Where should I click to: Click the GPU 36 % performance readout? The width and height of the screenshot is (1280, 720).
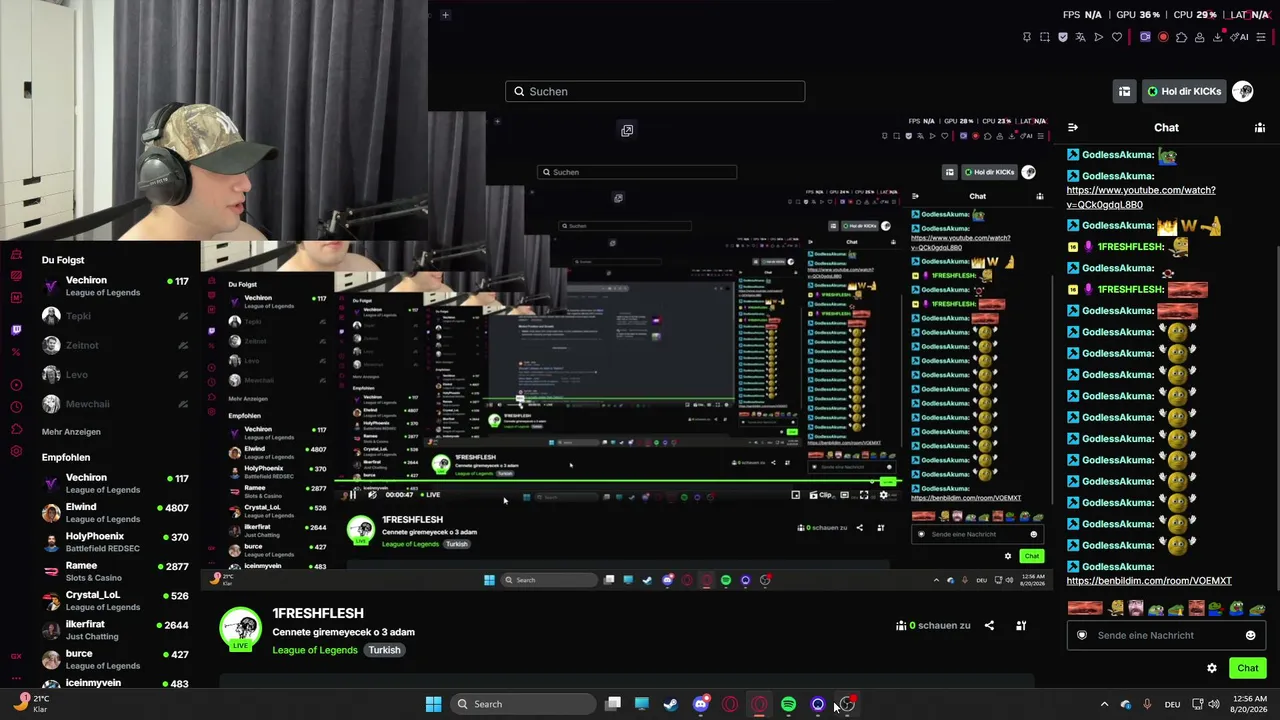tap(1138, 15)
